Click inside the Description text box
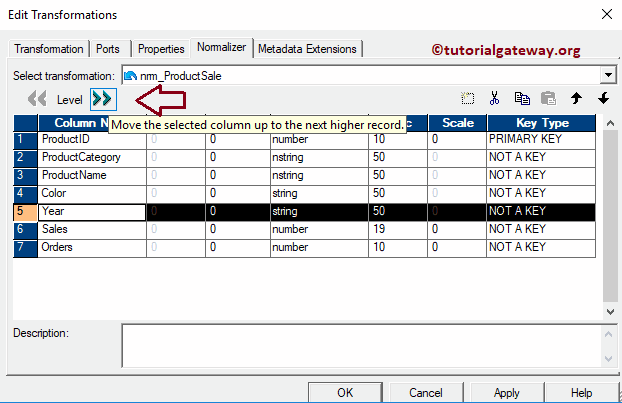The height and width of the screenshot is (403, 622). point(362,345)
